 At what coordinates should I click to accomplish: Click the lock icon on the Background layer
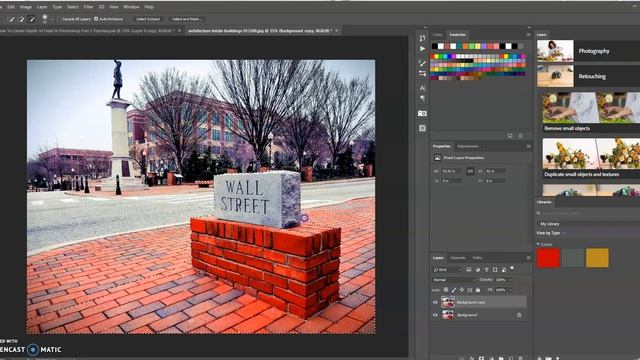519,315
